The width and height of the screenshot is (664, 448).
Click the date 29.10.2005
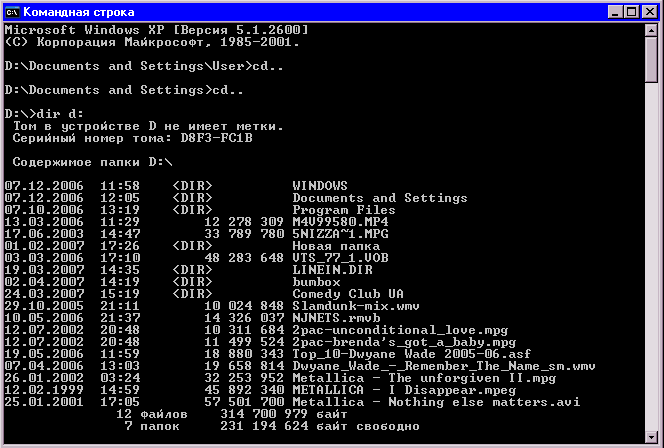click(44, 306)
